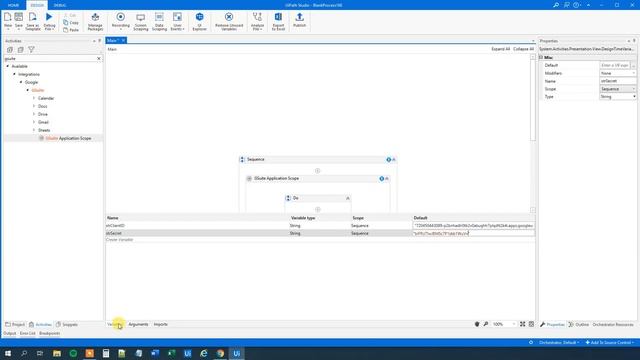Click the pan hand tool icon

click(x=477, y=324)
